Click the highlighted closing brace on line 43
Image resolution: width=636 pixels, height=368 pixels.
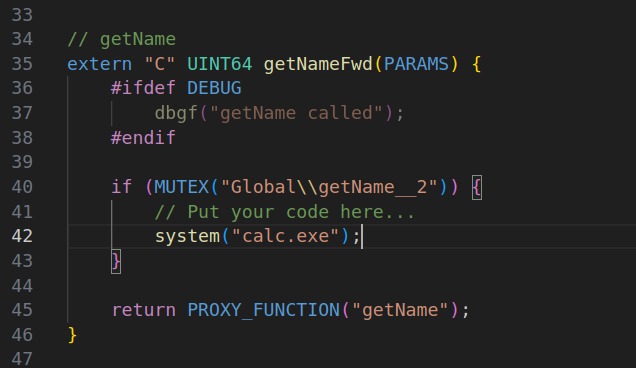pos(116,261)
